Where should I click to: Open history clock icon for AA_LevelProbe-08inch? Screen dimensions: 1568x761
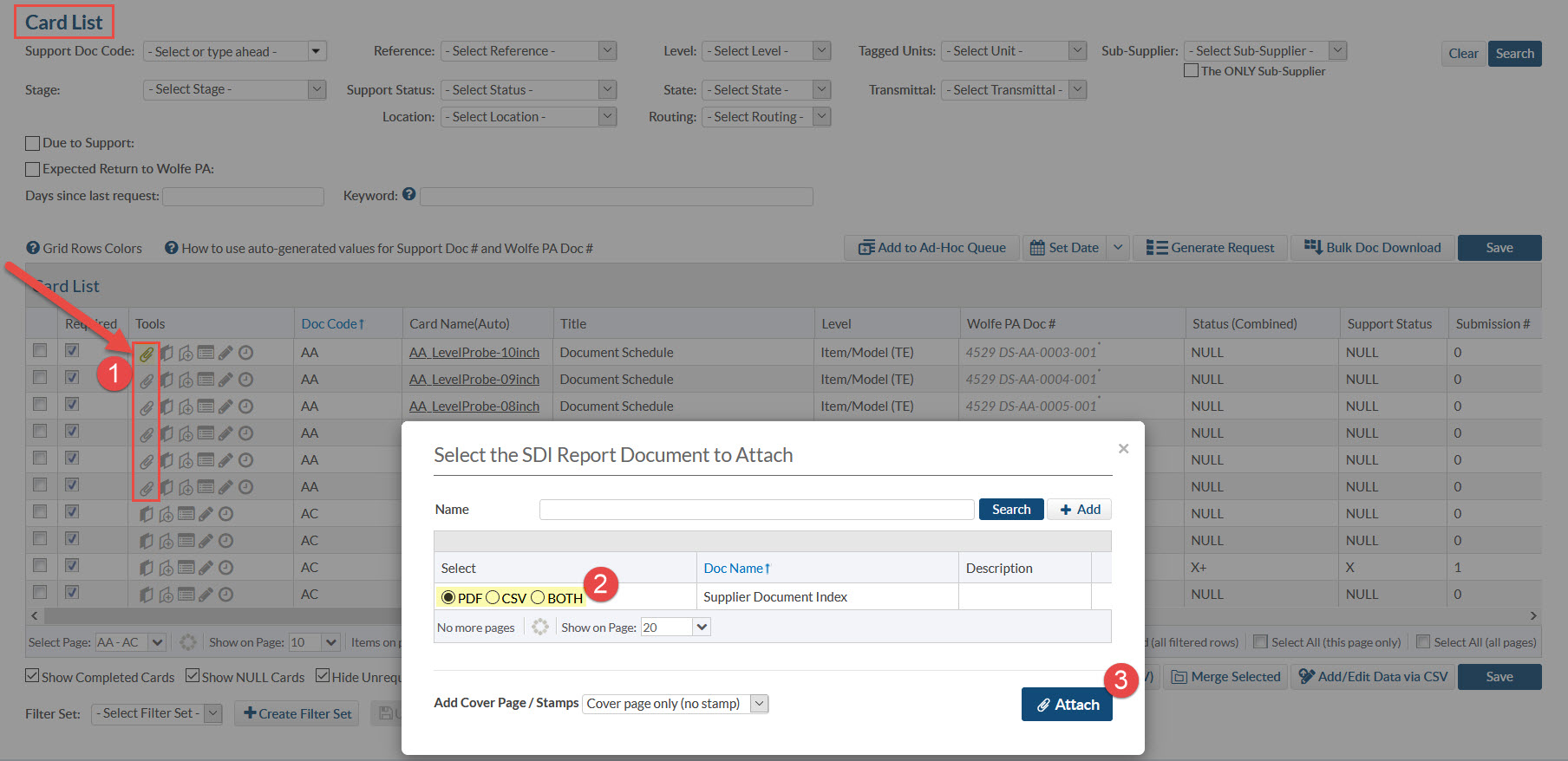(x=245, y=407)
